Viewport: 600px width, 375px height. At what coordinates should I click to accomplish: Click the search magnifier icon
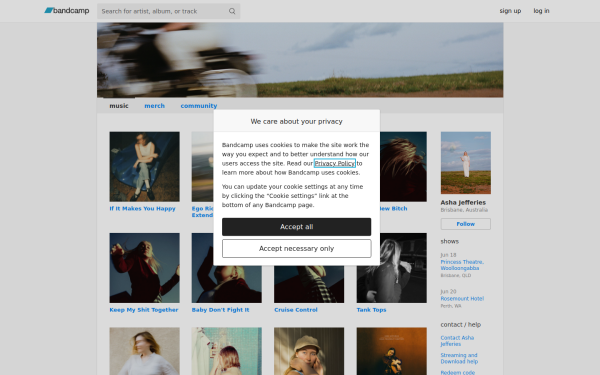232,11
